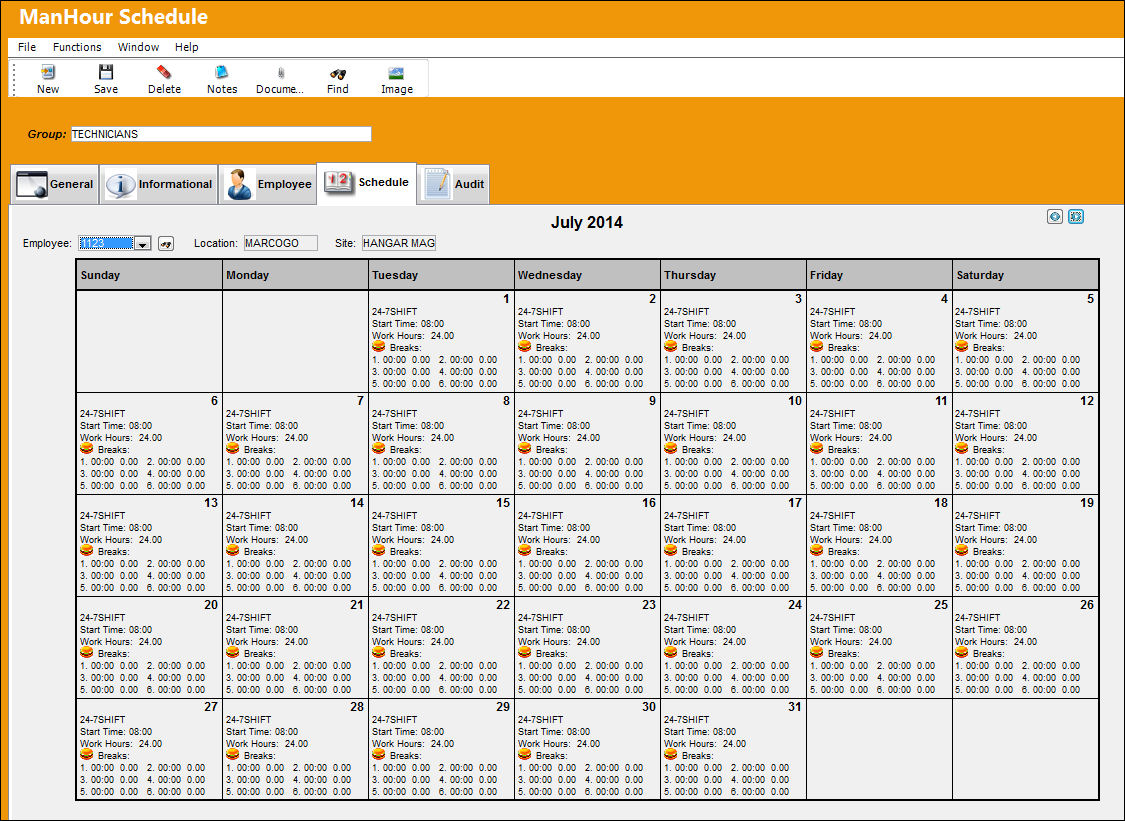Open the Image toolbar icon

[396, 73]
